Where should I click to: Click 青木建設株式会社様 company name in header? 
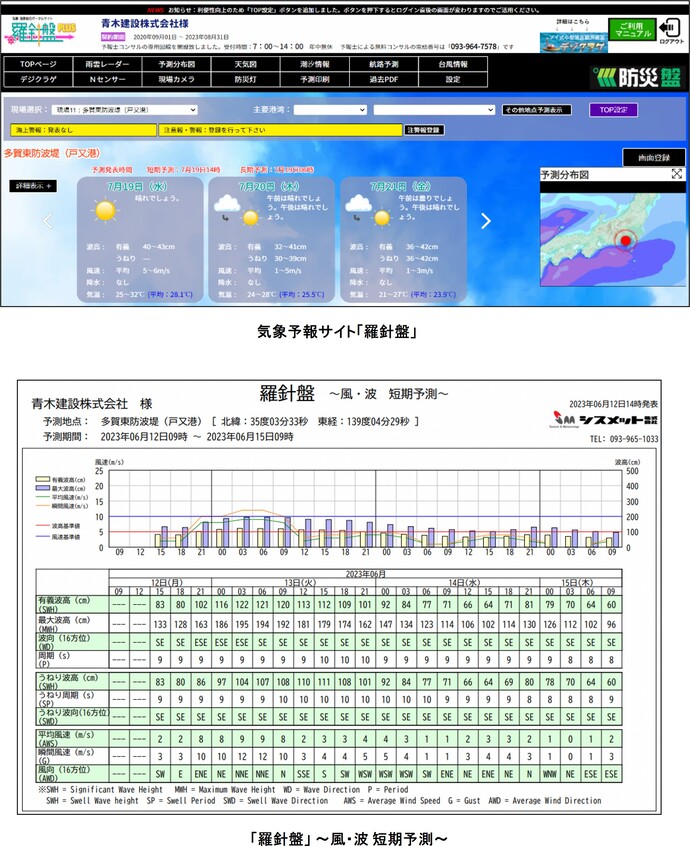[145, 24]
